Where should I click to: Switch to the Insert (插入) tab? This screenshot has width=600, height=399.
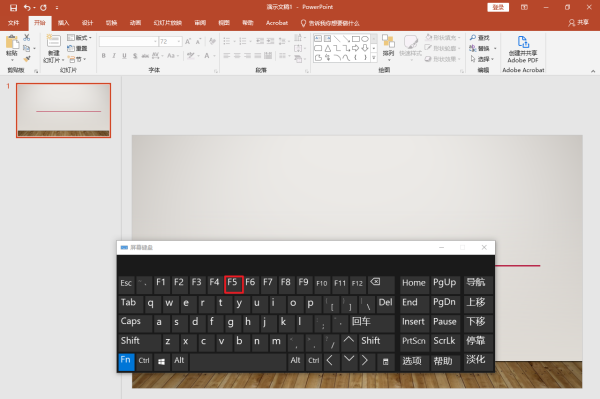click(x=64, y=23)
